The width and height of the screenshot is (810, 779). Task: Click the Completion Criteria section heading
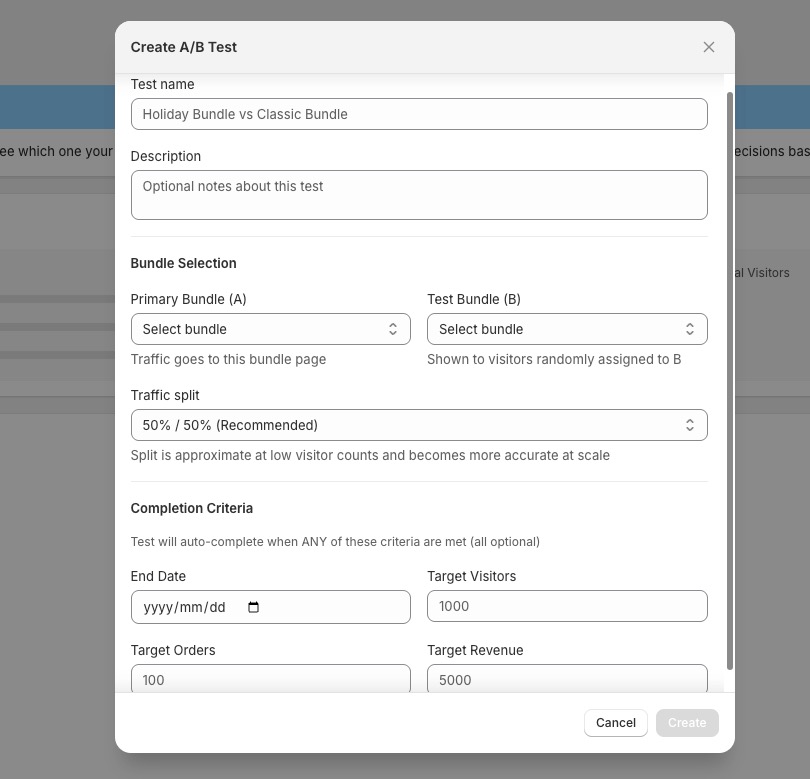[192, 508]
